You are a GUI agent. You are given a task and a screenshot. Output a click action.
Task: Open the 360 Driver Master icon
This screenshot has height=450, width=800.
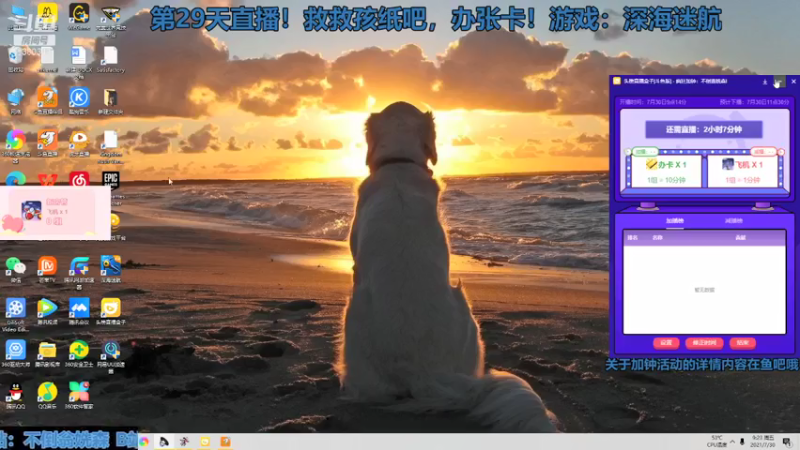point(15,351)
